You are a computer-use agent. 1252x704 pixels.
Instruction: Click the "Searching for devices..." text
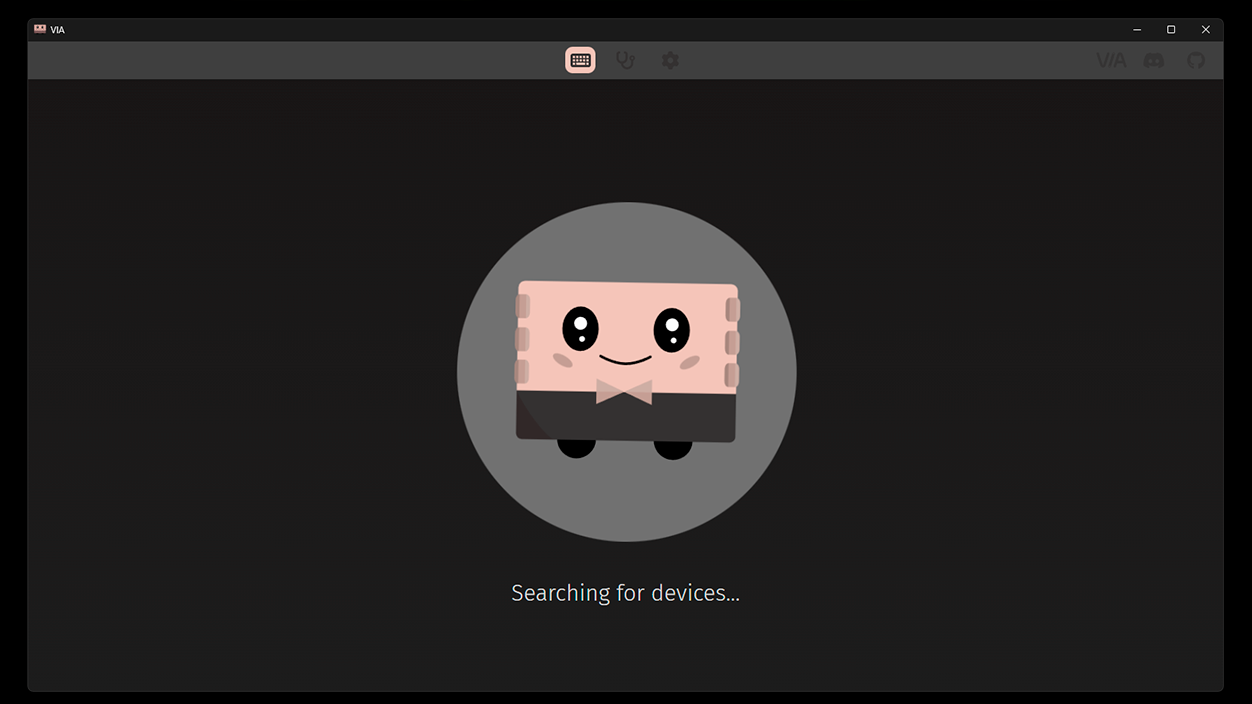(x=626, y=593)
